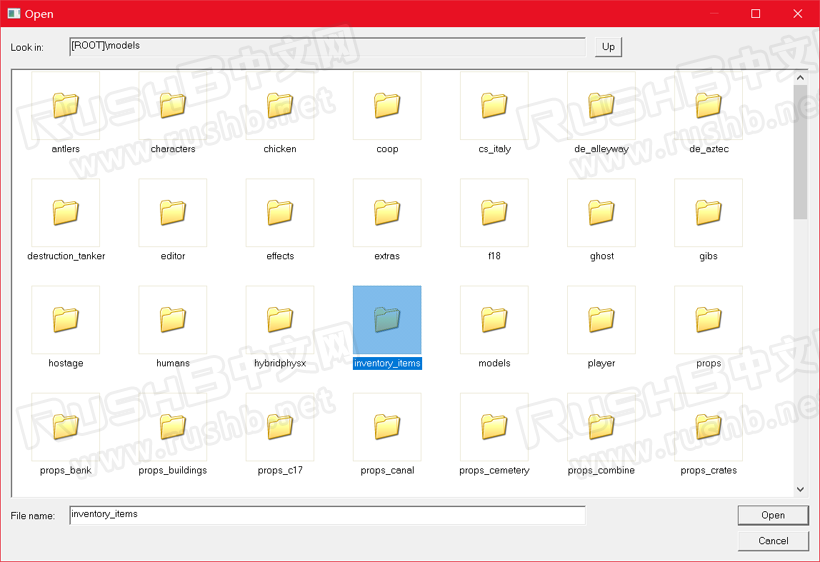This screenshot has width=820, height=562.
Task: Select the player folder icon
Action: 601,319
